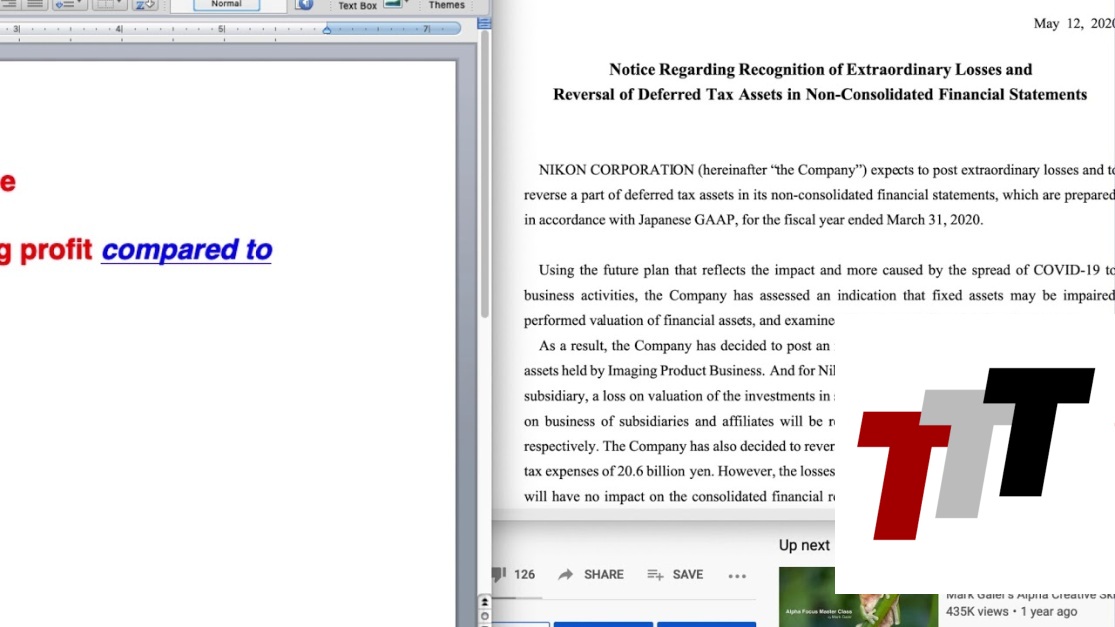
Task: Click the previous page double-arrow button
Action: coord(485,602)
